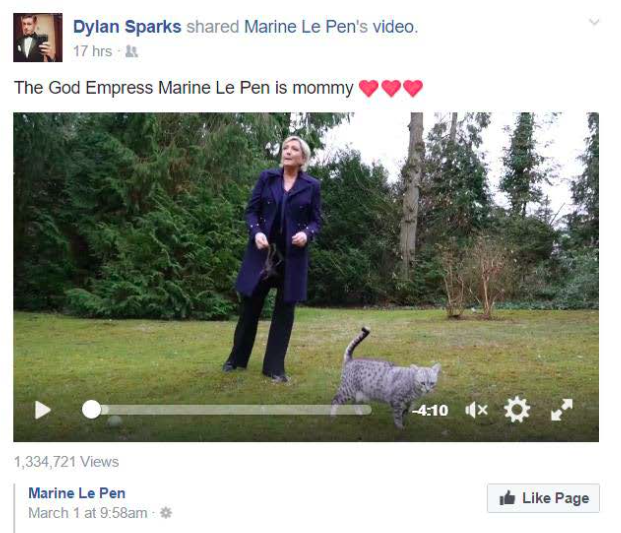The width and height of the screenshot is (621, 533).
Task: Open March 1 at 9:58am timestamp
Action: tap(88, 513)
